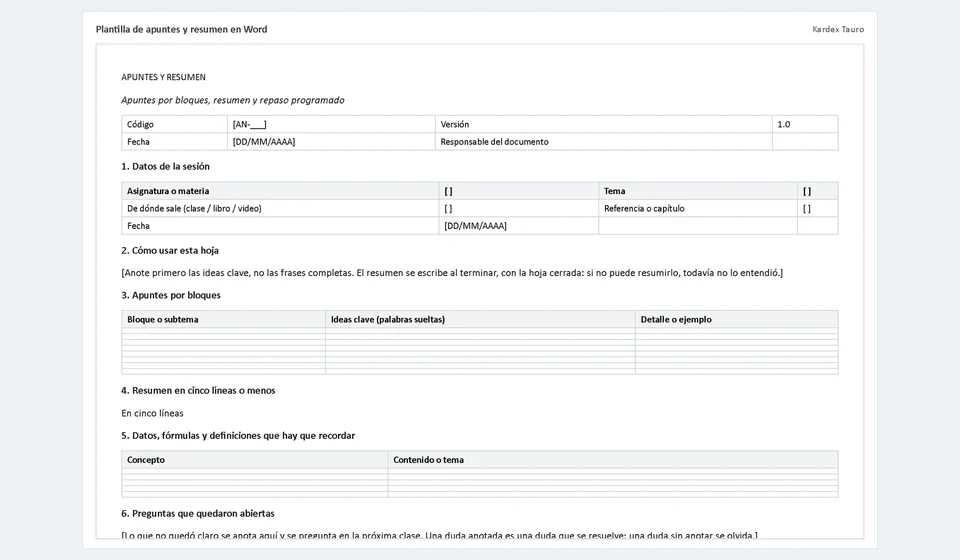Screen dimensions: 960x560
Task: Click the 'Kardex Tauro' label
Action: (838, 29)
